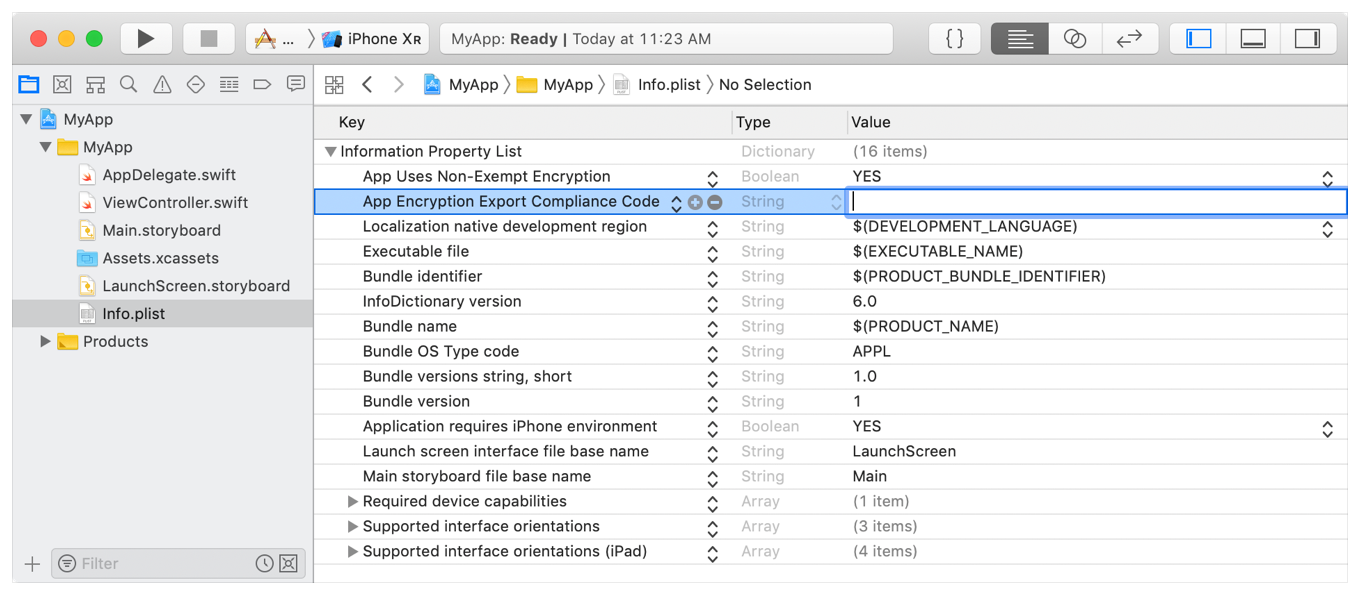Image resolution: width=1360 pixels, height=595 pixels.
Task: Toggle the Debug area visibility
Action: pyautogui.click(x=1252, y=39)
